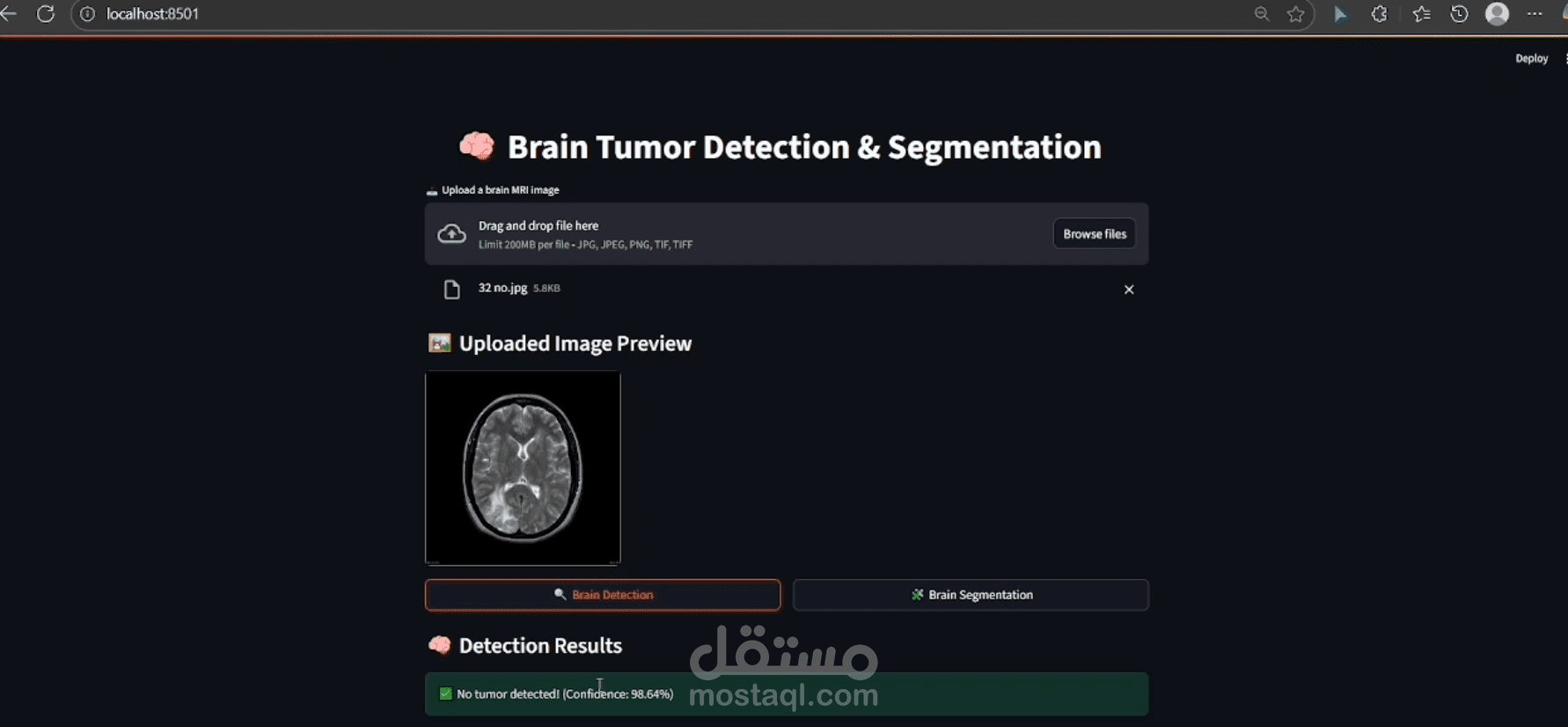This screenshot has height=727, width=1568.
Task: Open browser history clock icon
Action: (1459, 14)
